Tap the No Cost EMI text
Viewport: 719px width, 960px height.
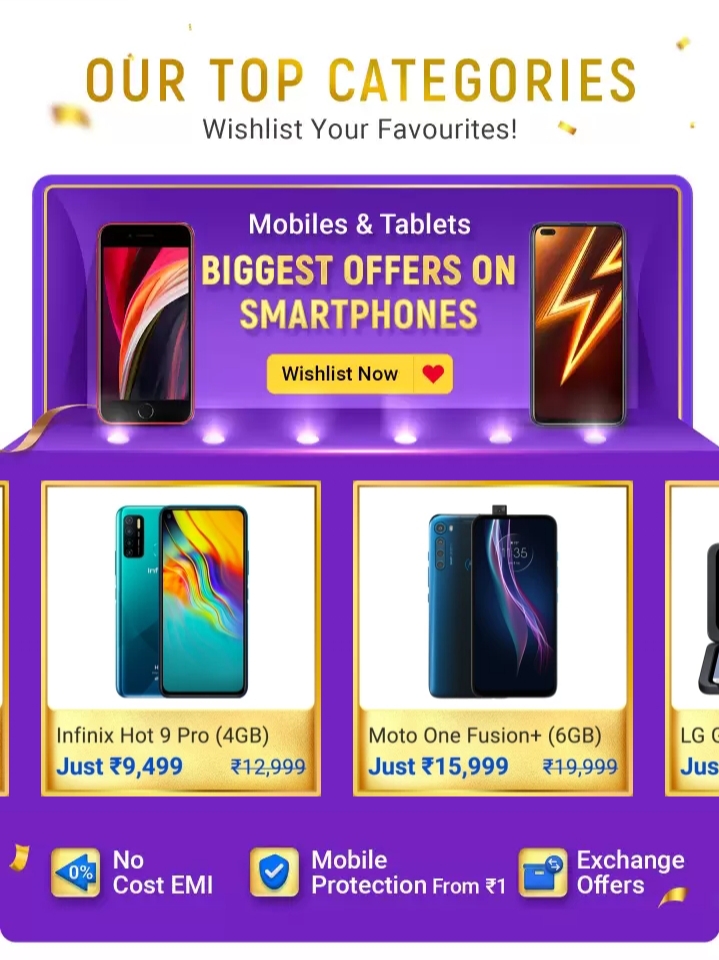tap(163, 872)
